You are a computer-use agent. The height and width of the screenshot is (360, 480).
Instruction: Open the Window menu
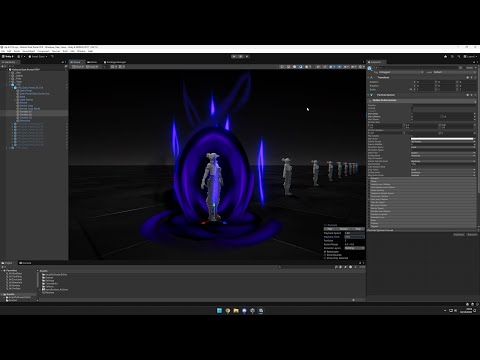point(81,51)
